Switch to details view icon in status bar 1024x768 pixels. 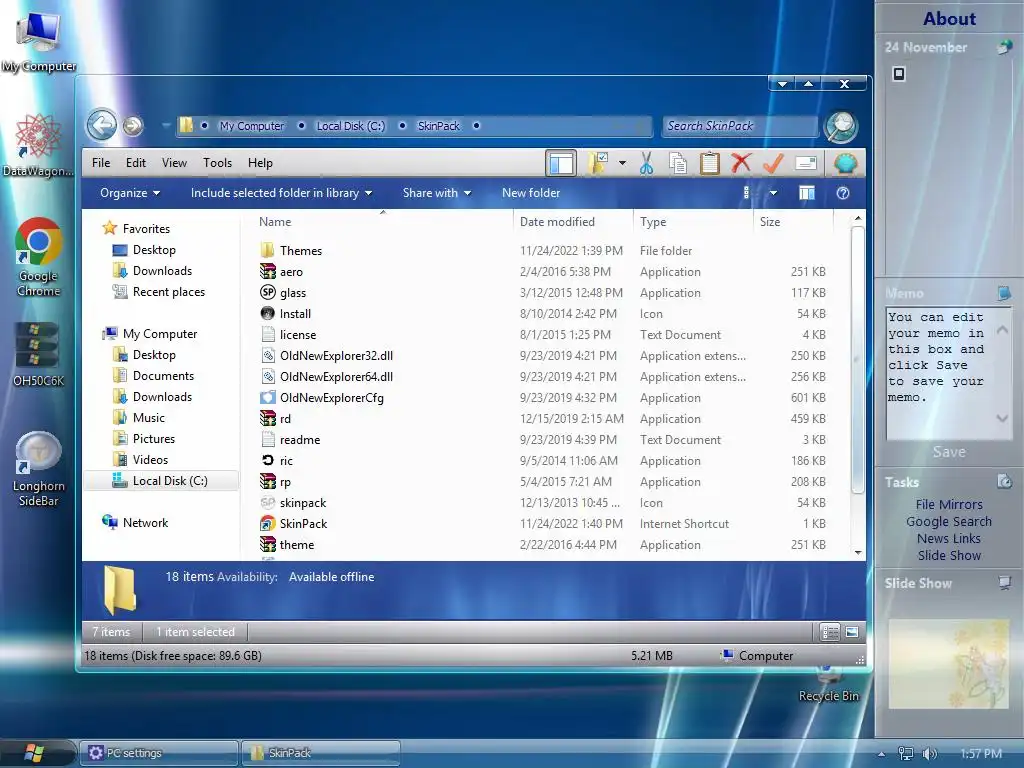pos(830,632)
